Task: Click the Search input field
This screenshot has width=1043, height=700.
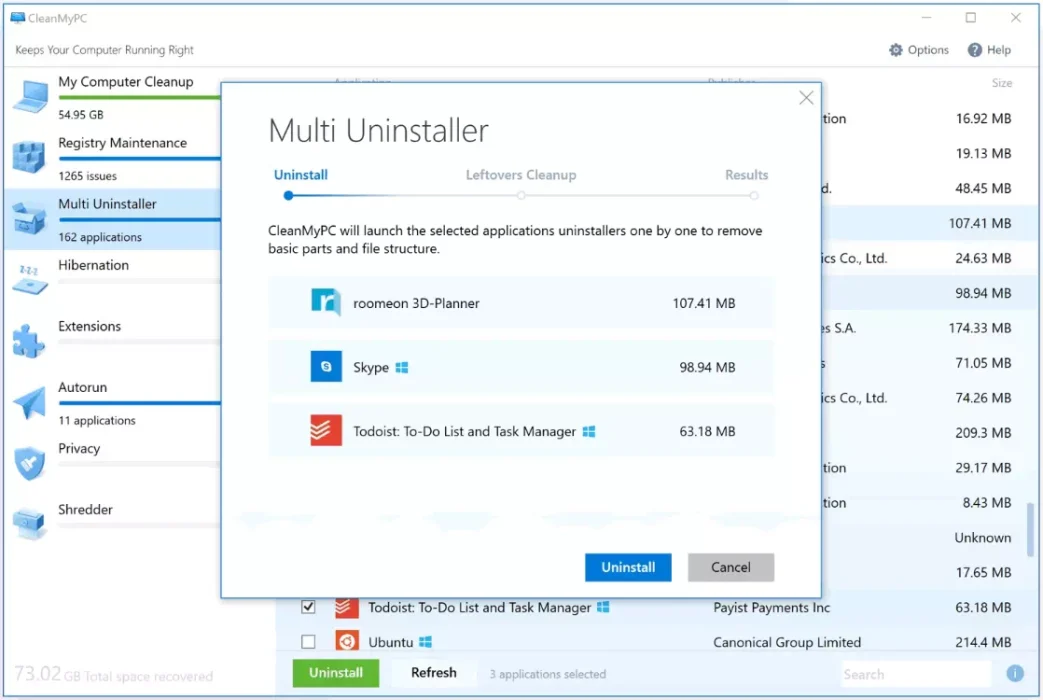Action: tap(915, 674)
